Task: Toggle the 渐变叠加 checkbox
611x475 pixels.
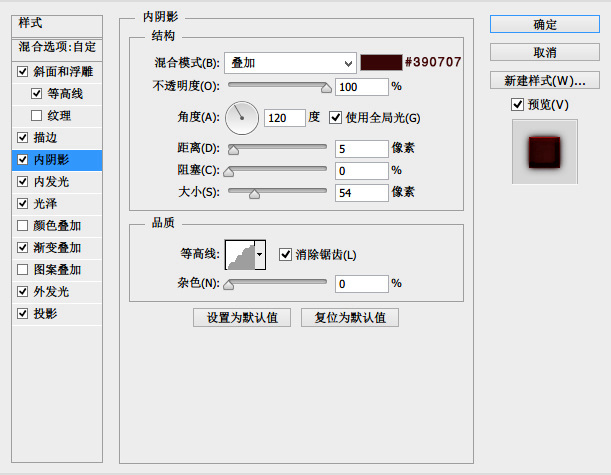Action: coord(23,247)
